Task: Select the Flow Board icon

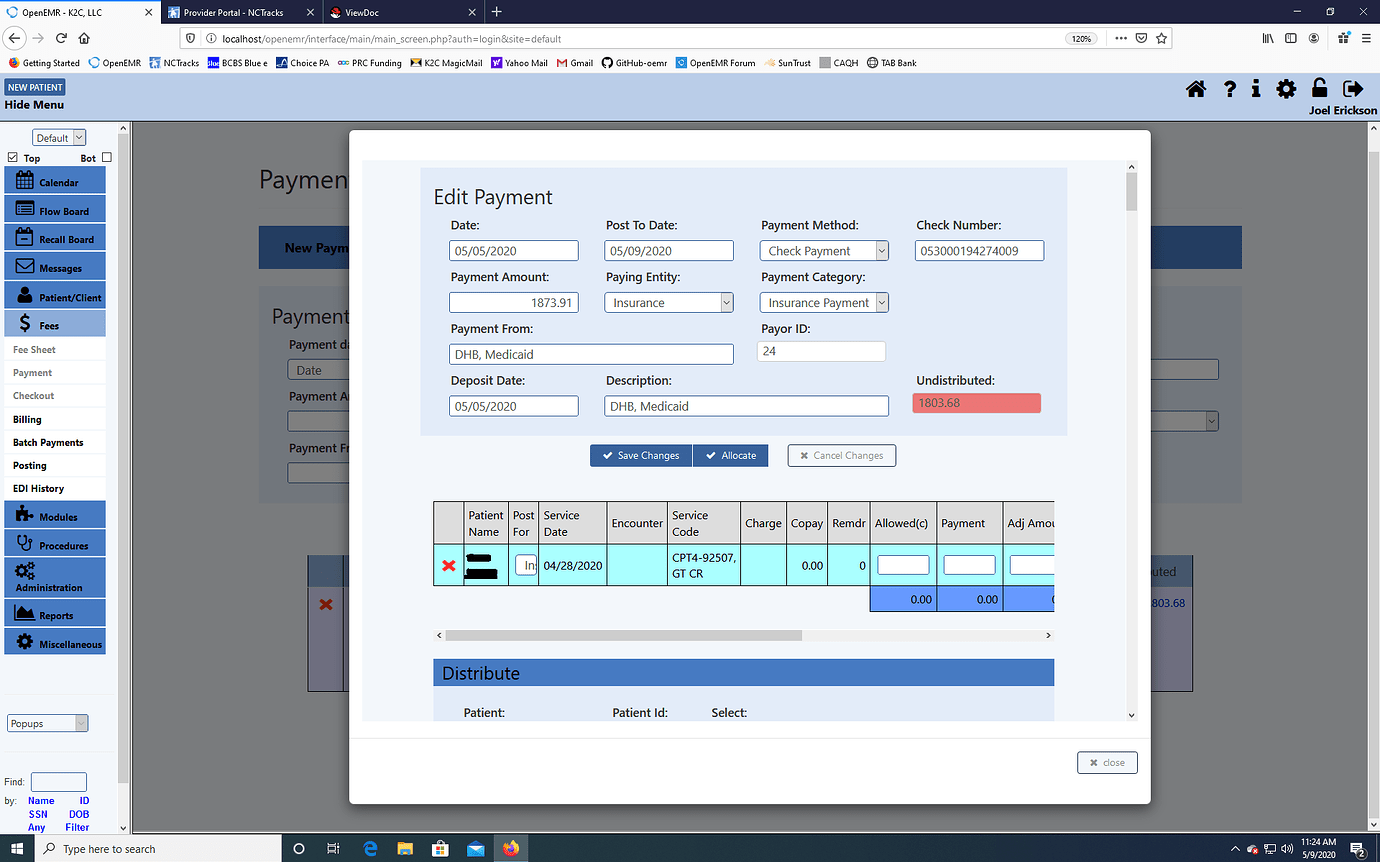Action: (55, 209)
